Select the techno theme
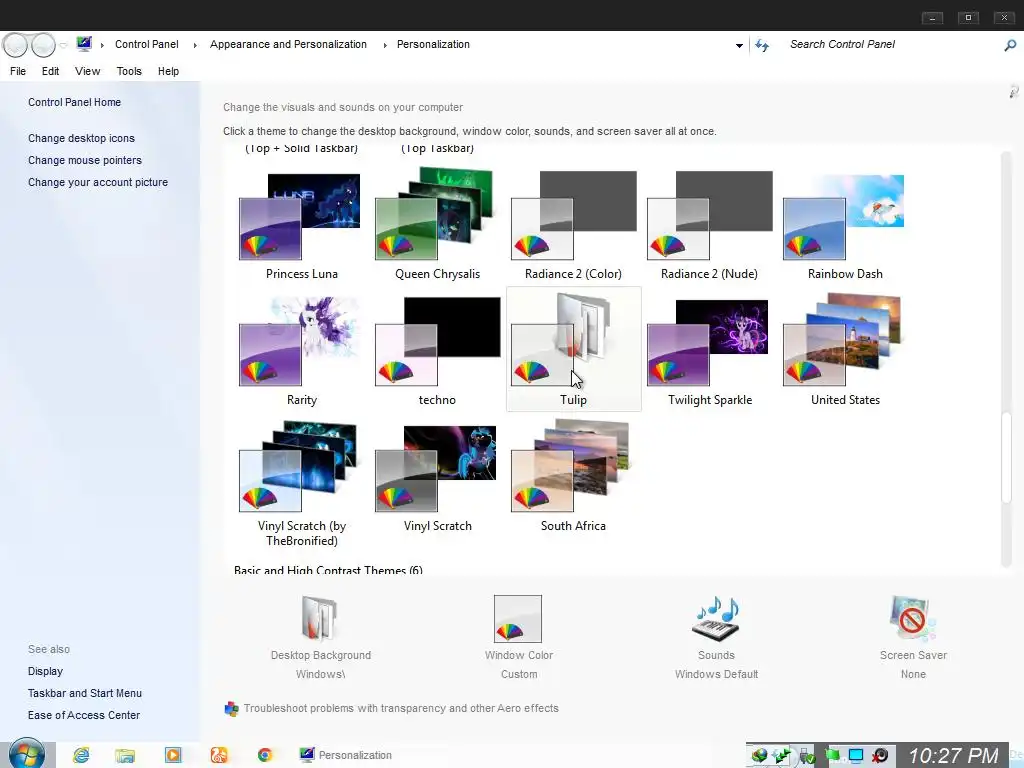Image resolution: width=1024 pixels, height=768 pixels. [x=437, y=349]
